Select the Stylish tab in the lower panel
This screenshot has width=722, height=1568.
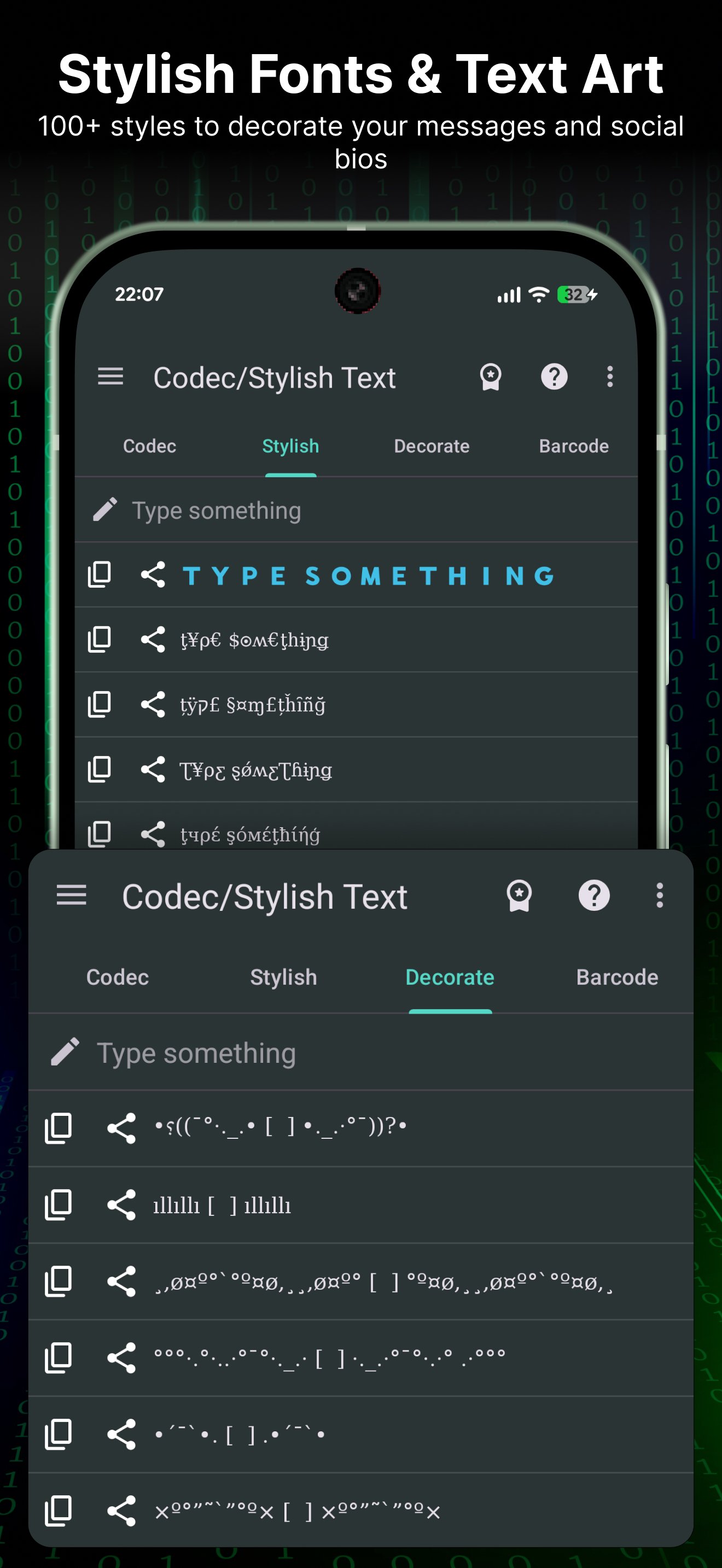(283, 977)
